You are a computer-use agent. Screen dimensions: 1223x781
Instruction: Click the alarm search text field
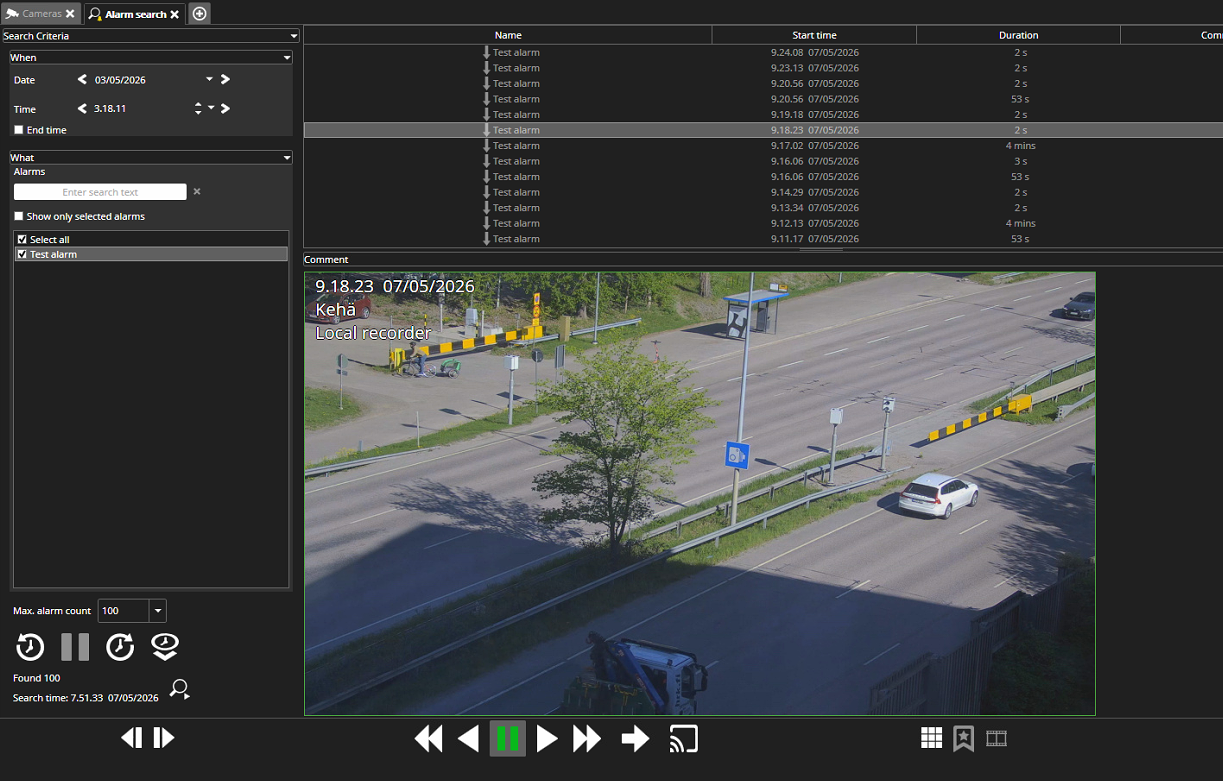pyautogui.click(x=100, y=192)
